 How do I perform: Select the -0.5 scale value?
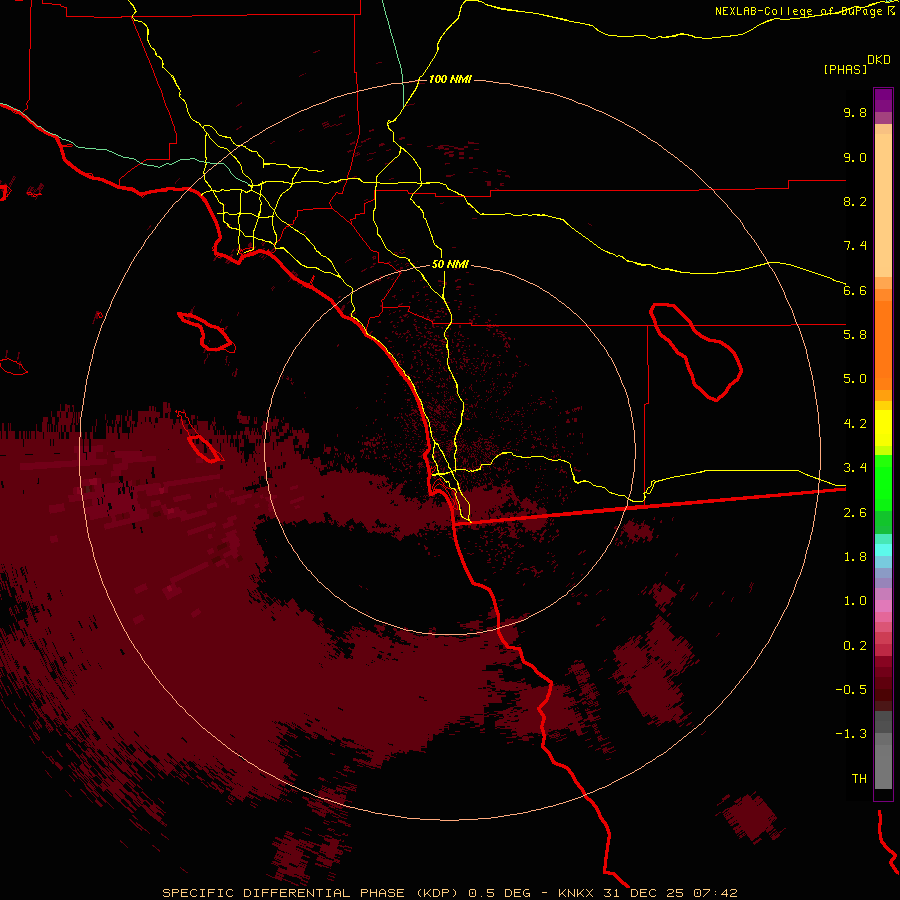pyautogui.click(x=851, y=690)
